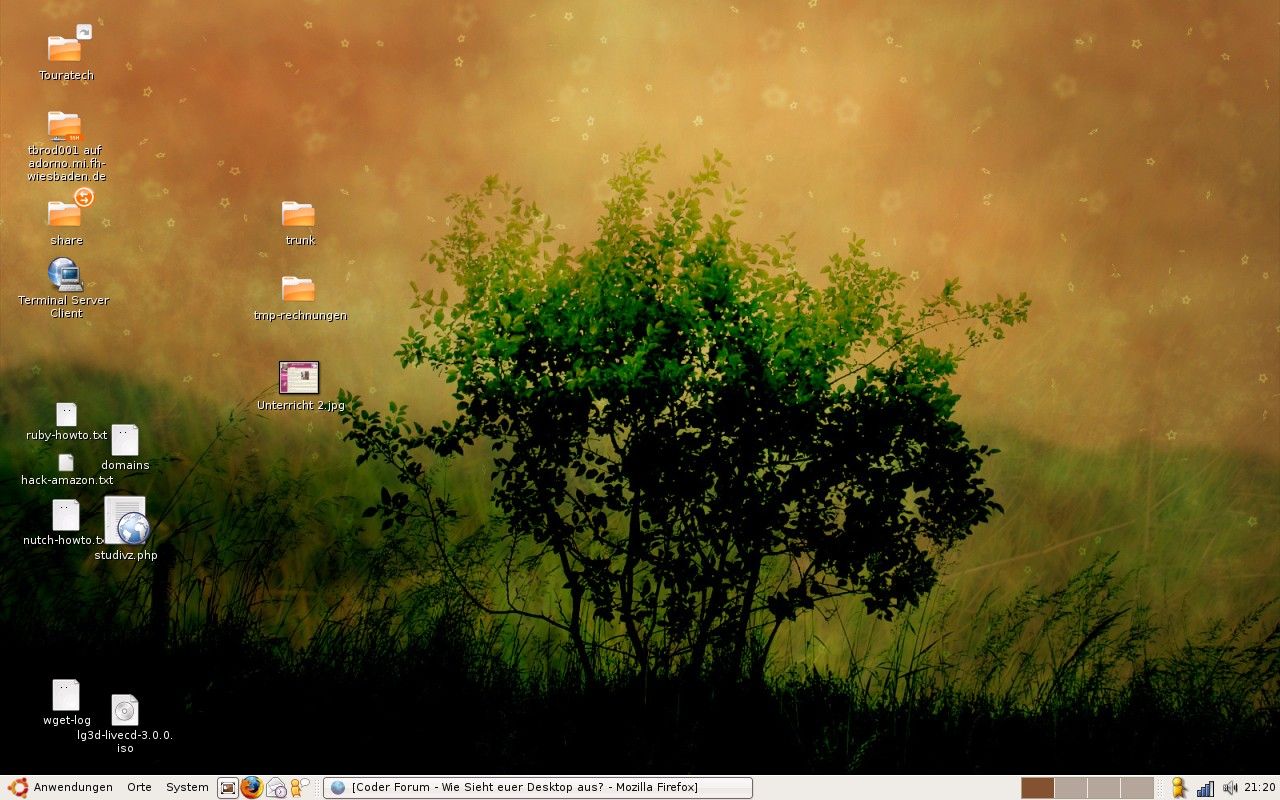The height and width of the screenshot is (800, 1280).
Task: Click the network signal strength icon
Action: (1205, 787)
